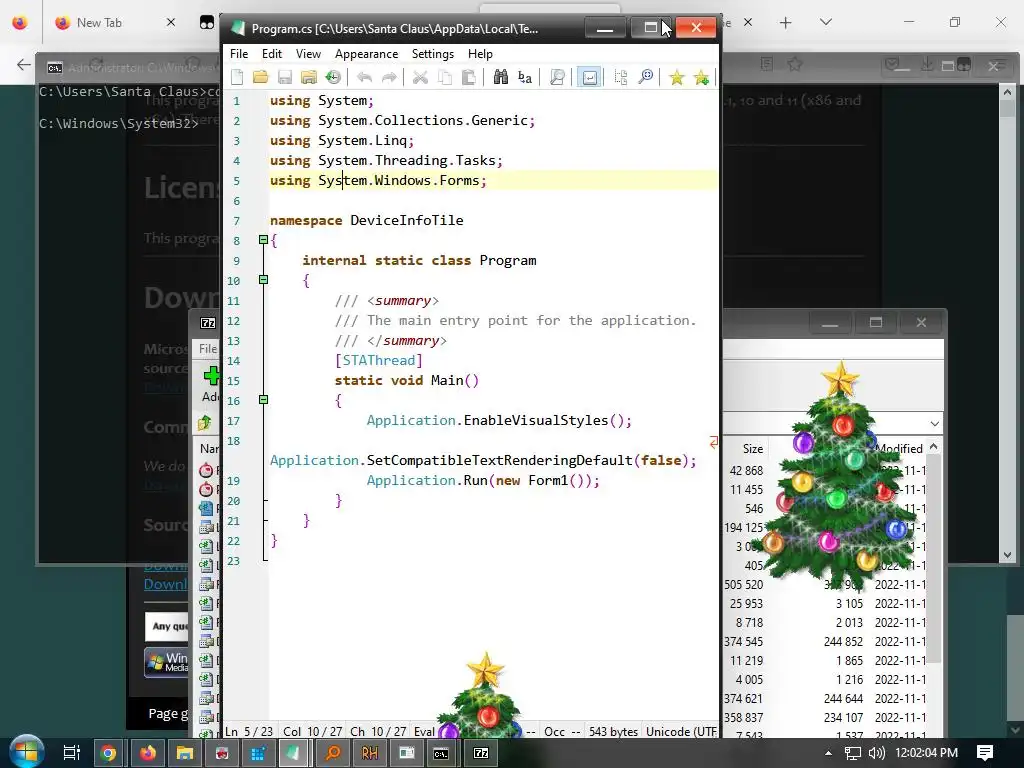Viewport: 1024px width, 768px height.
Task: Click the 543 bytes status entry
Action: click(613, 731)
